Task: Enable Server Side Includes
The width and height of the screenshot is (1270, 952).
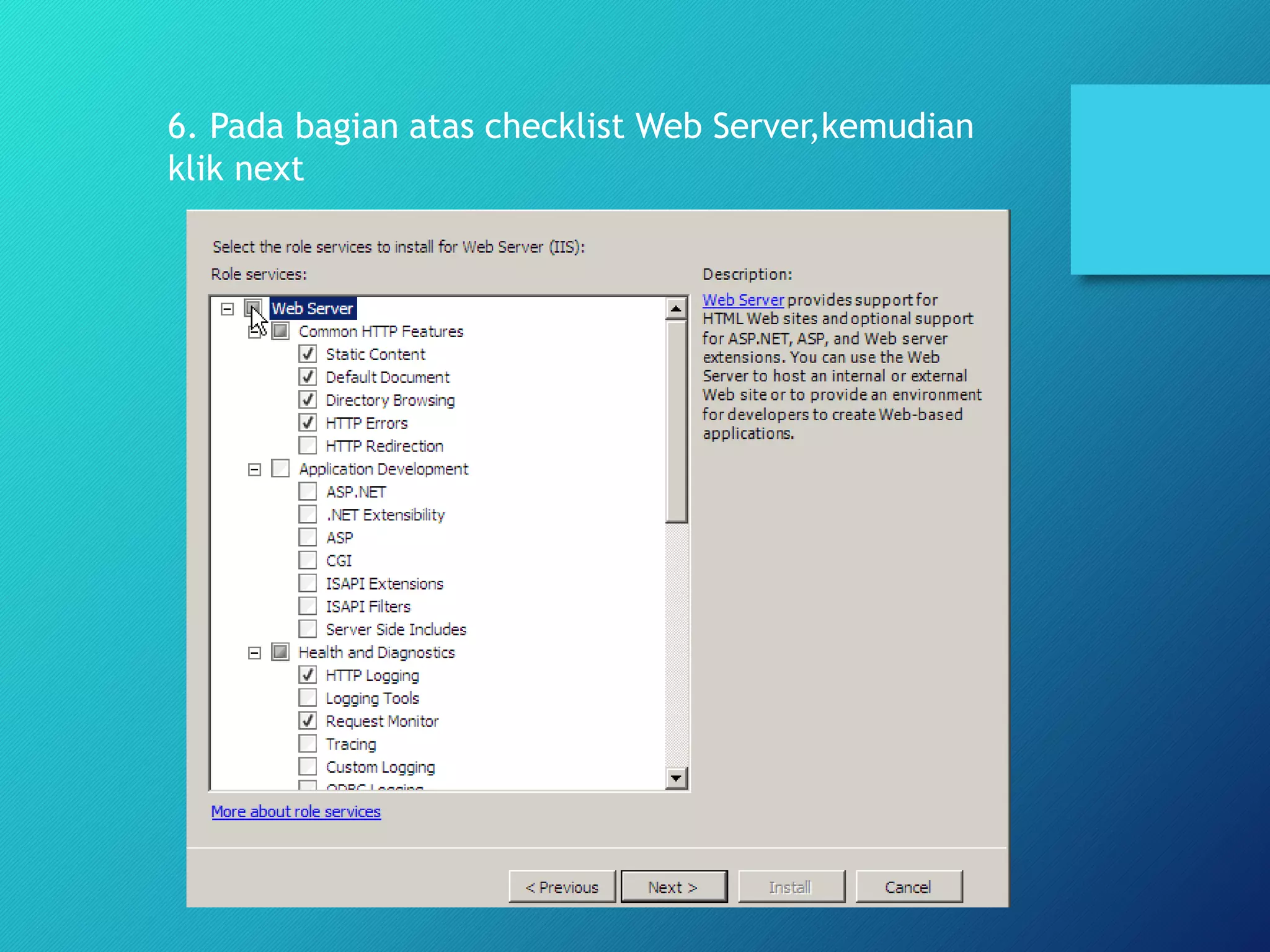Action: point(308,629)
